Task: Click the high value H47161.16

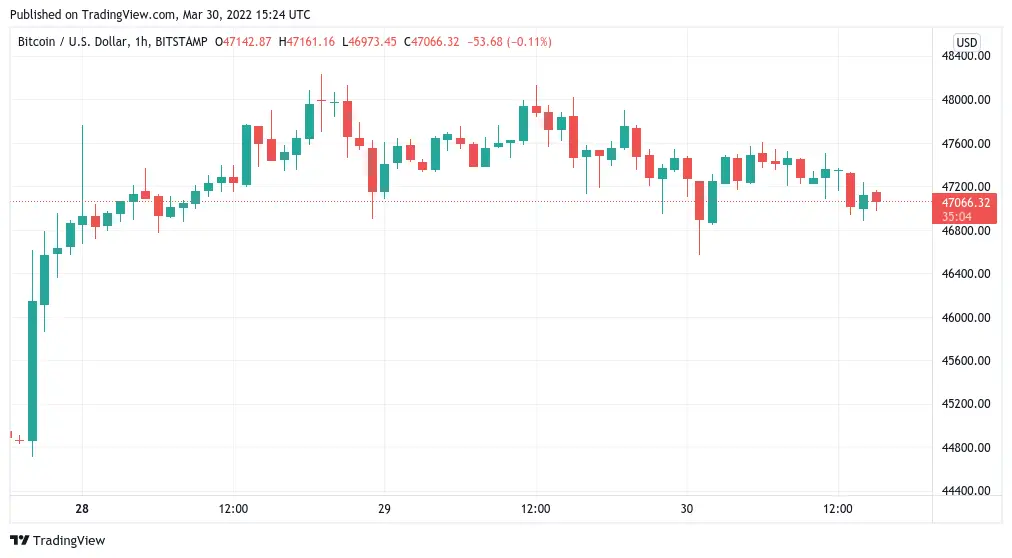Action: (308, 41)
